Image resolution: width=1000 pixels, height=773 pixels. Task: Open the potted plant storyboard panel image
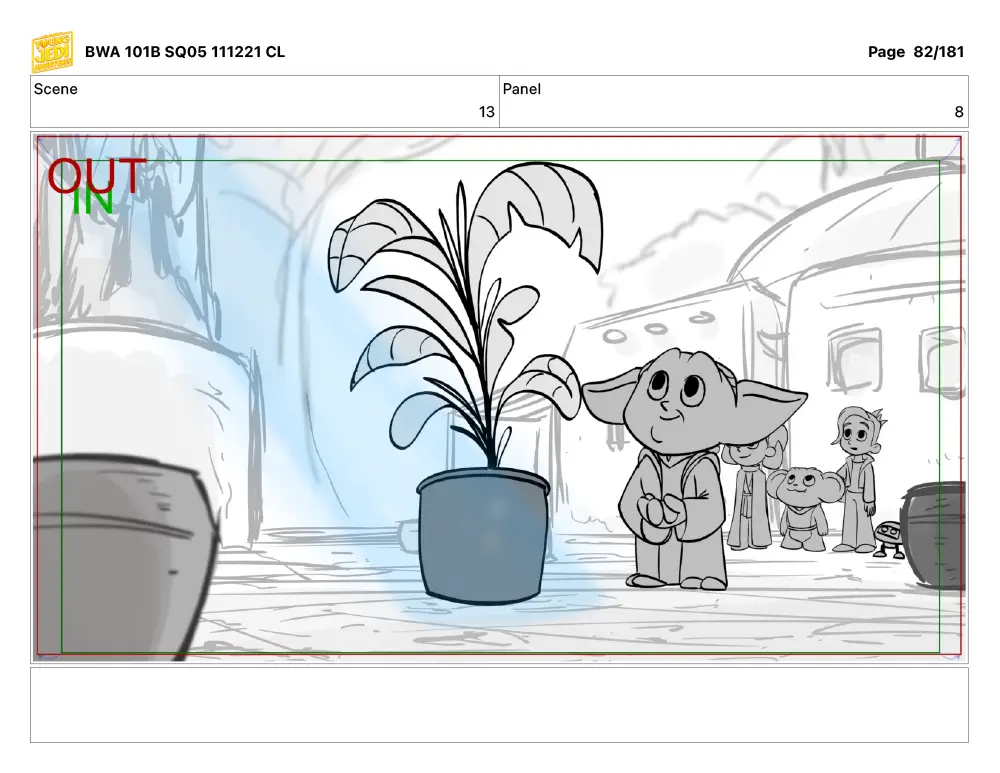pyautogui.click(x=499, y=397)
